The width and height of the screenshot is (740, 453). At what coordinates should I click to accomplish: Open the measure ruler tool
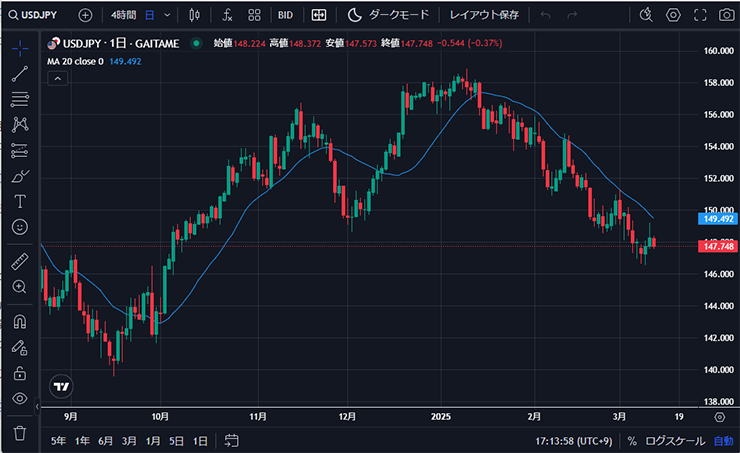pyautogui.click(x=19, y=262)
